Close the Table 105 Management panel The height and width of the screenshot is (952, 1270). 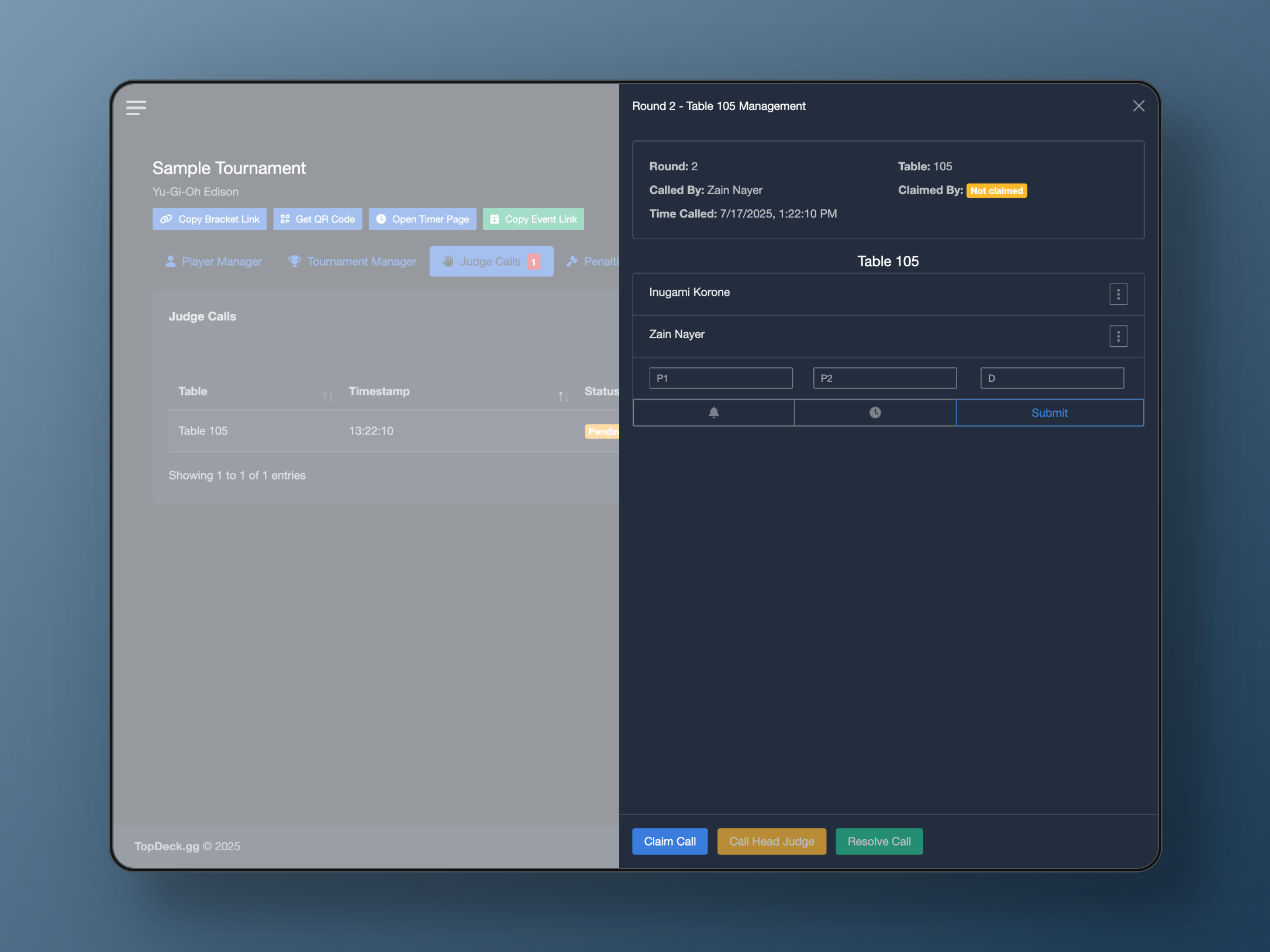coord(1138,106)
